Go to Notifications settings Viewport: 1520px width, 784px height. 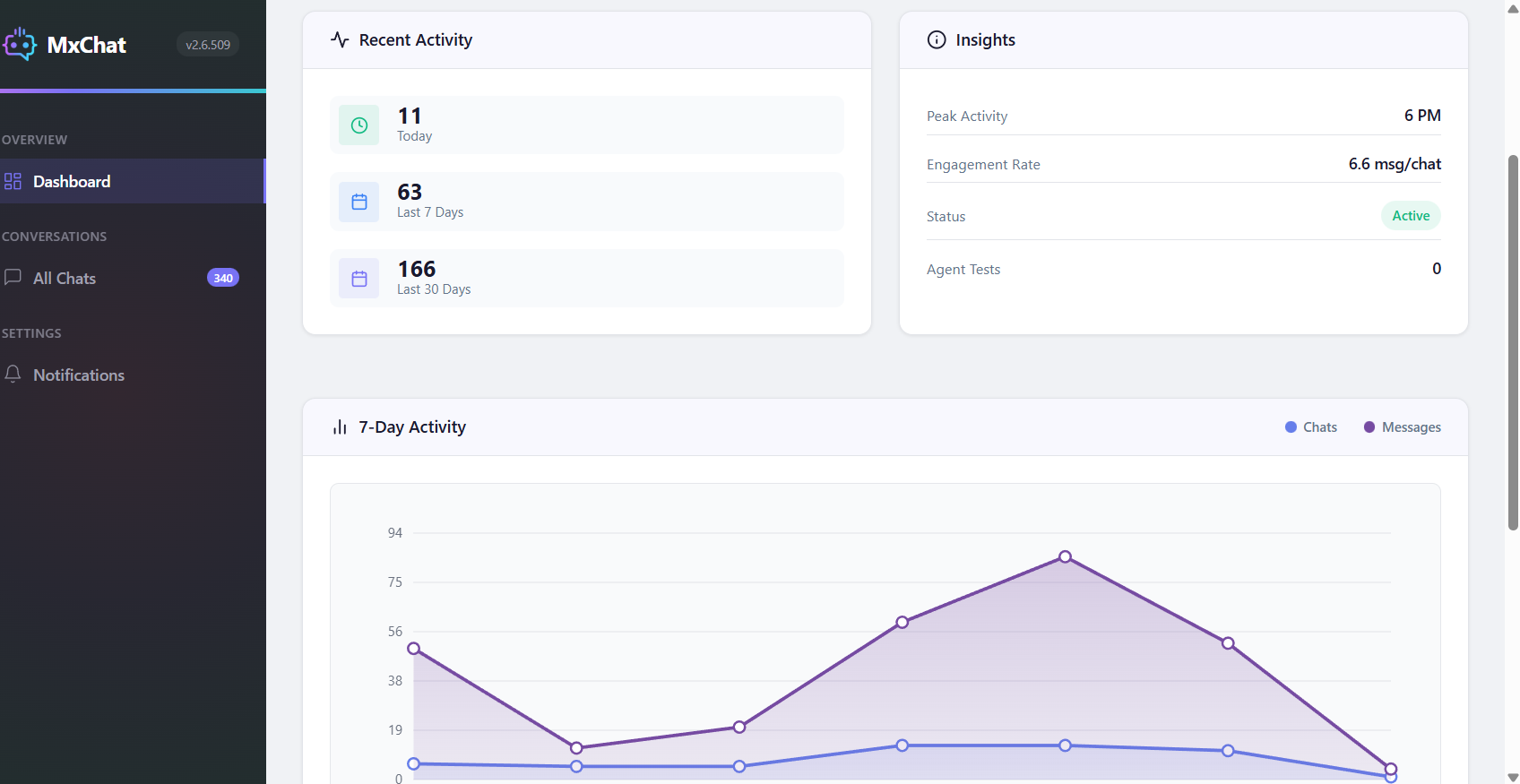coord(79,375)
